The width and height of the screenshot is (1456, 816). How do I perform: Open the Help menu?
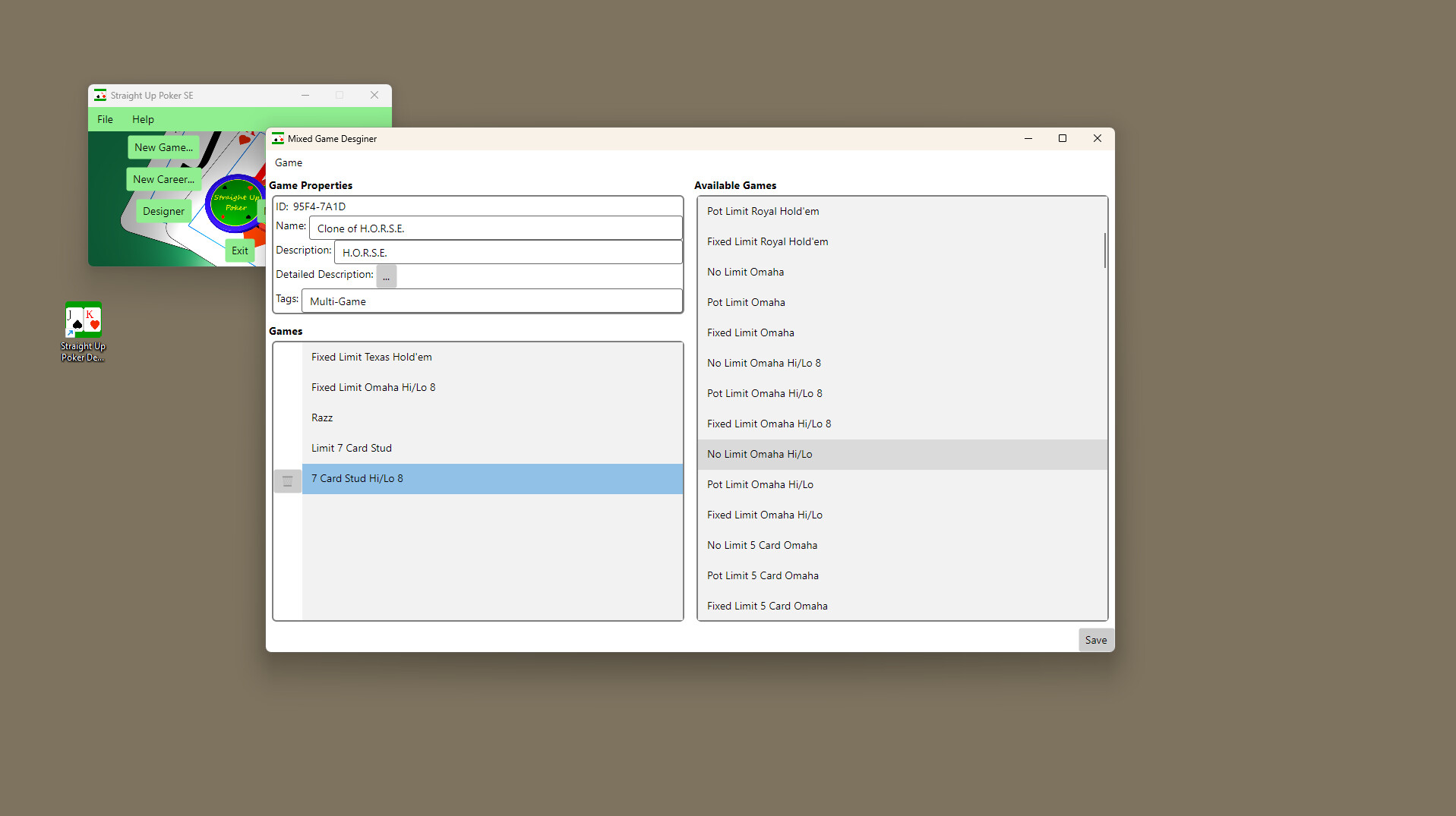(143, 119)
